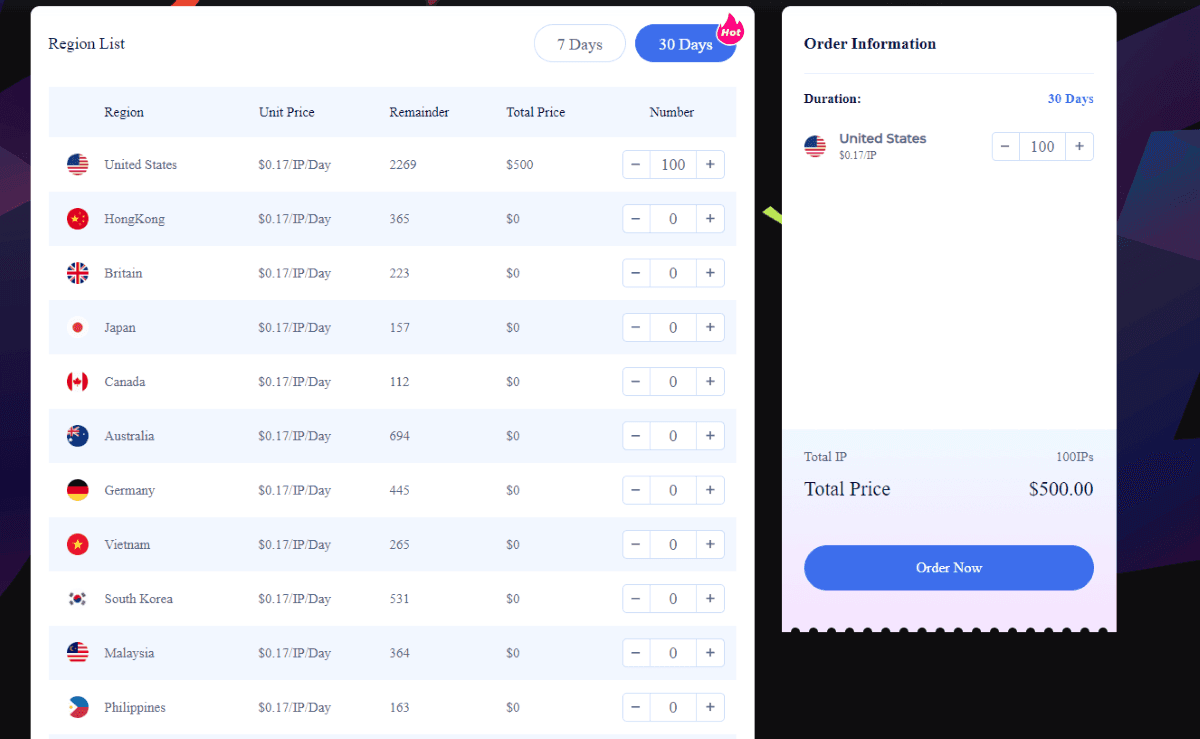Viewport: 1200px width, 739px height.
Task: Click the Philippines flag icon
Action: (78, 708)
